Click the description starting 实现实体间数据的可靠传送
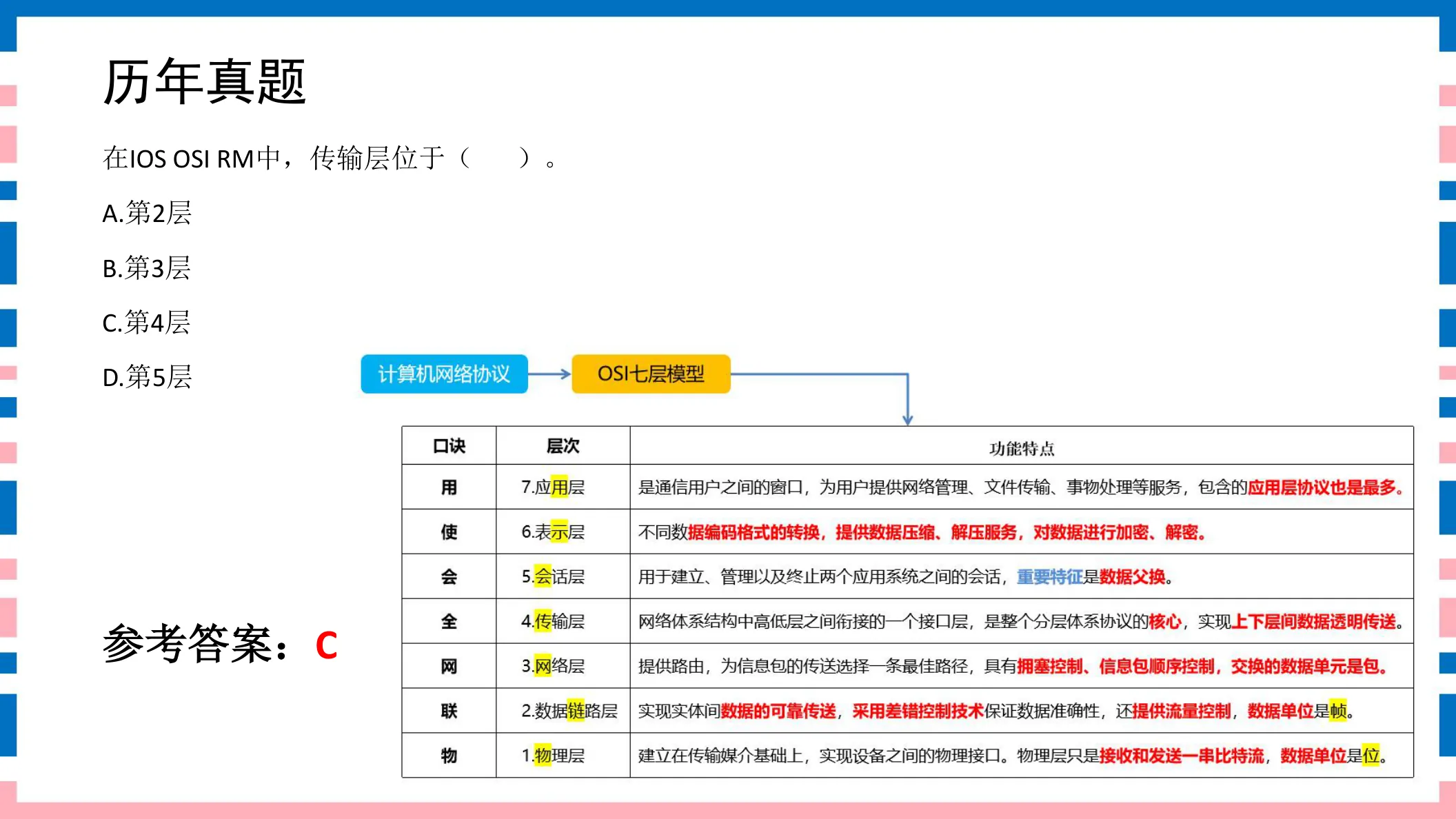Screen dimensions: 1456x819 click(1022, 711)
